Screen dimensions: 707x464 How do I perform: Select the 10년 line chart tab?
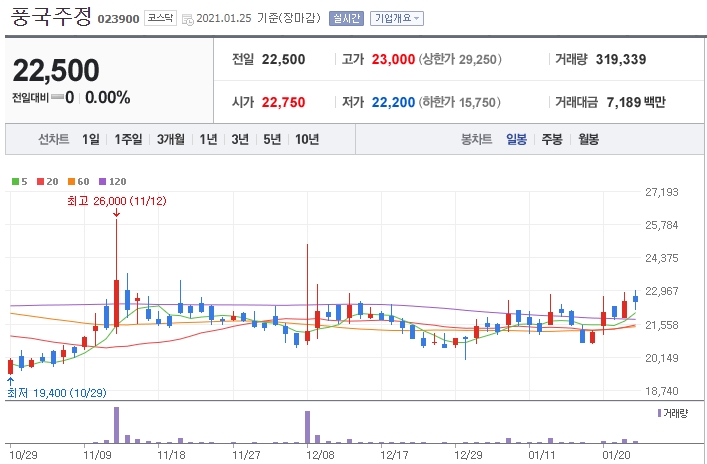pos(307,139)
